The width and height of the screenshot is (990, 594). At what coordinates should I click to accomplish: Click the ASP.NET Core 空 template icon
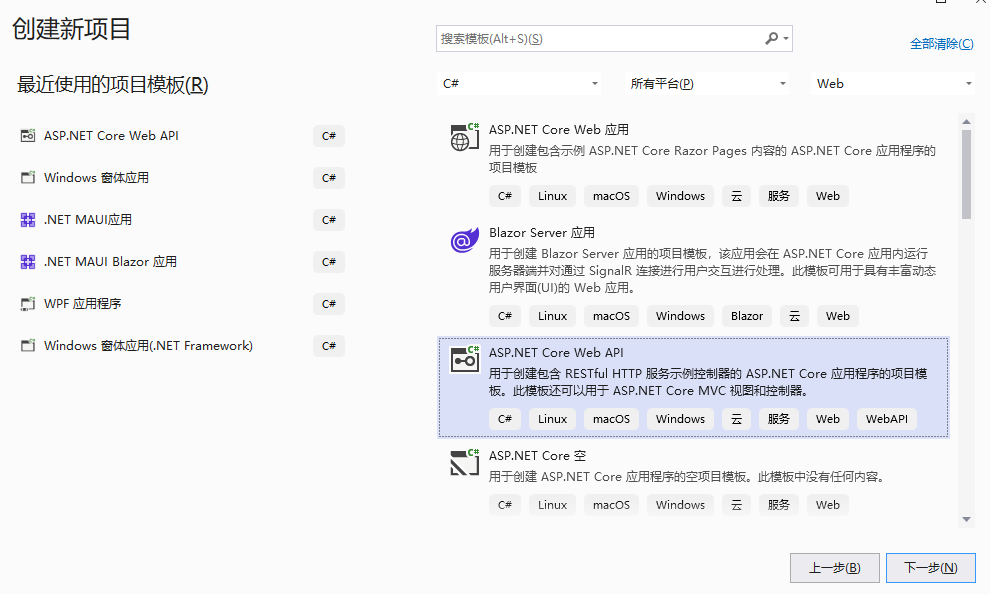pyautogui.click(x=464, y=462)
